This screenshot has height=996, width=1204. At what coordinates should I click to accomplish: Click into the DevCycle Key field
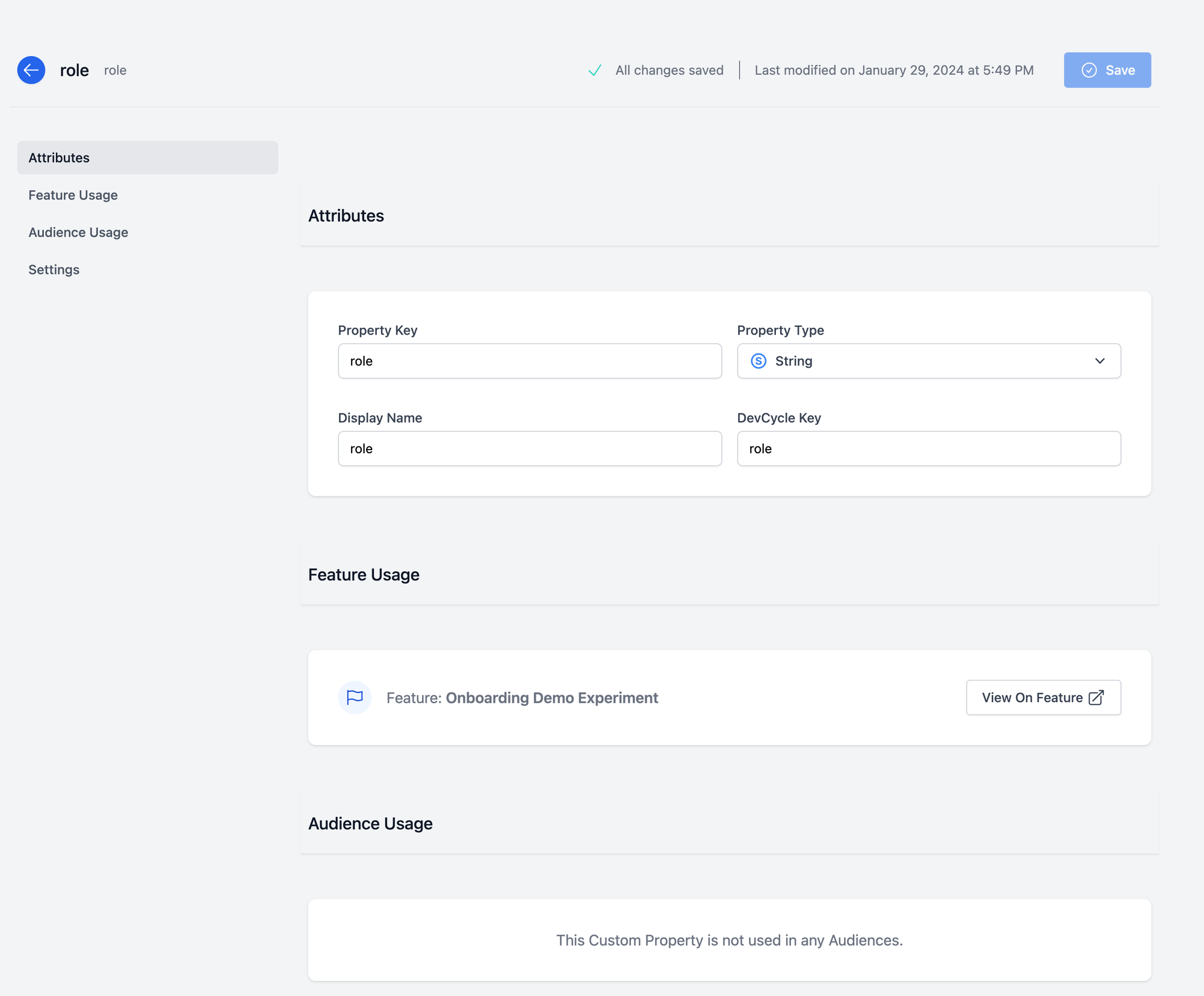pyautogui.click(x=929, y=448)
